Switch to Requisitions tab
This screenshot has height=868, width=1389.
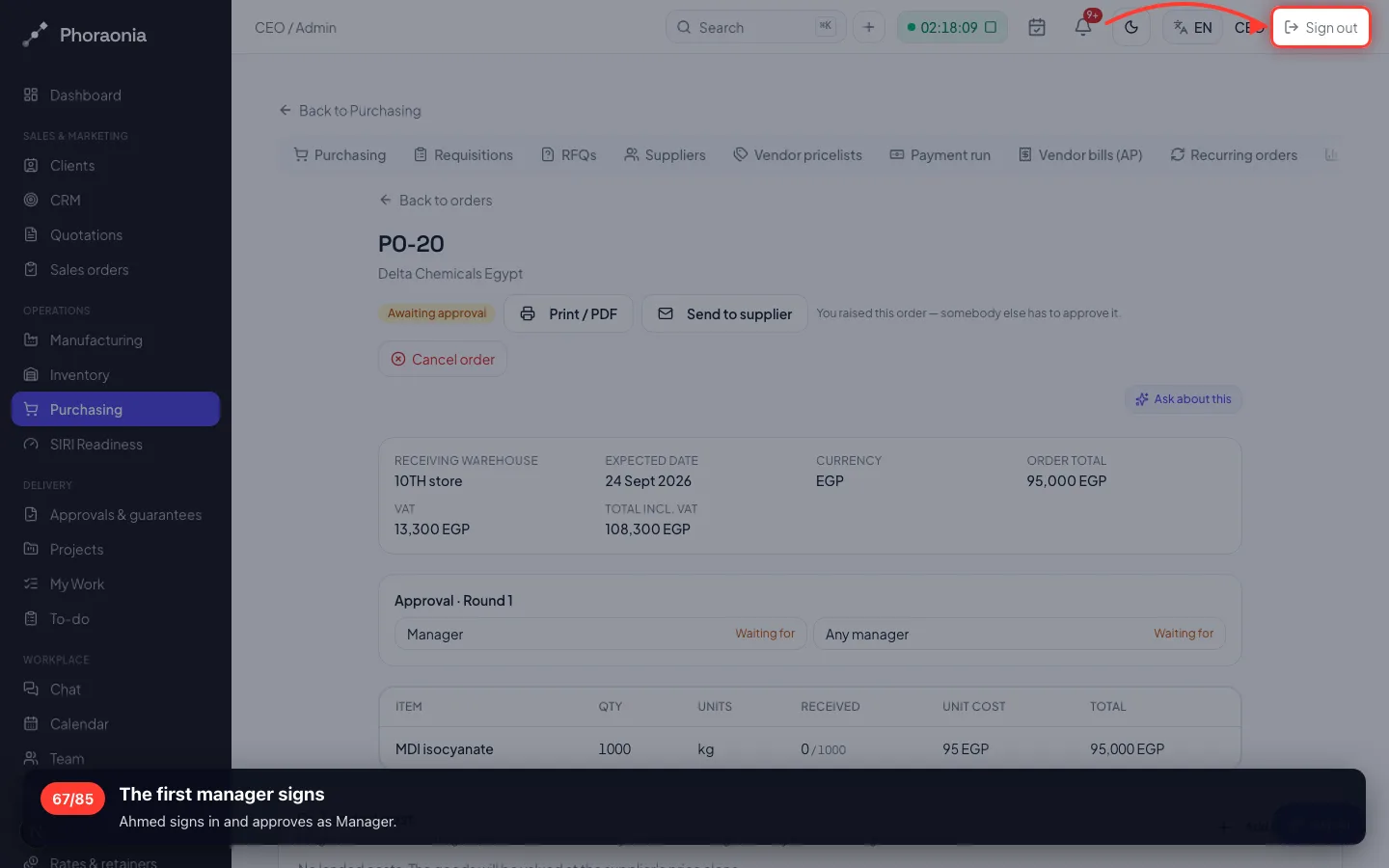pos(463,155)
